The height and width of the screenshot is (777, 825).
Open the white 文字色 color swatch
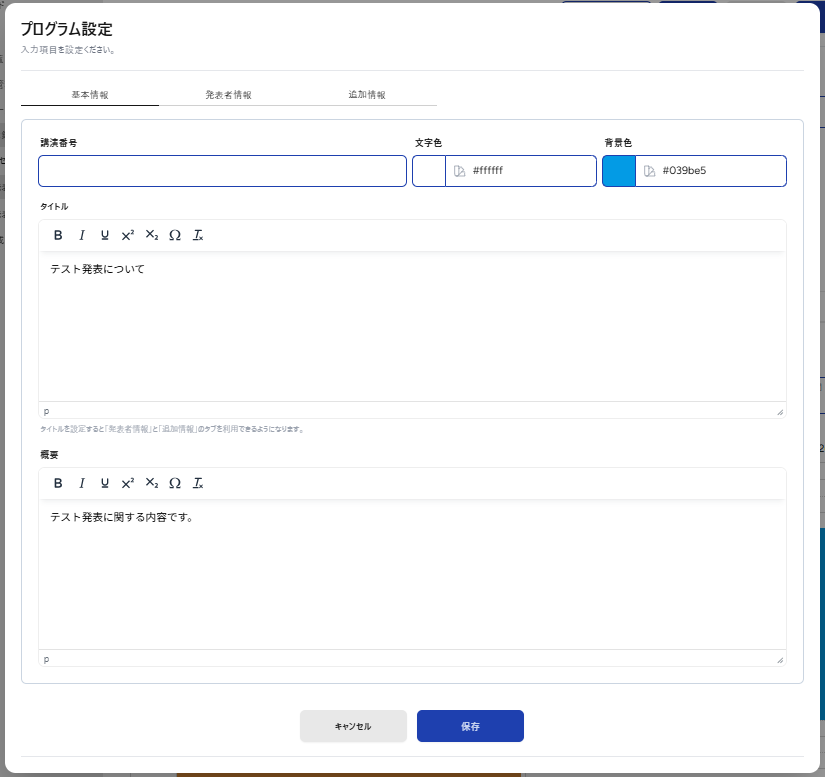coord(429,171)
